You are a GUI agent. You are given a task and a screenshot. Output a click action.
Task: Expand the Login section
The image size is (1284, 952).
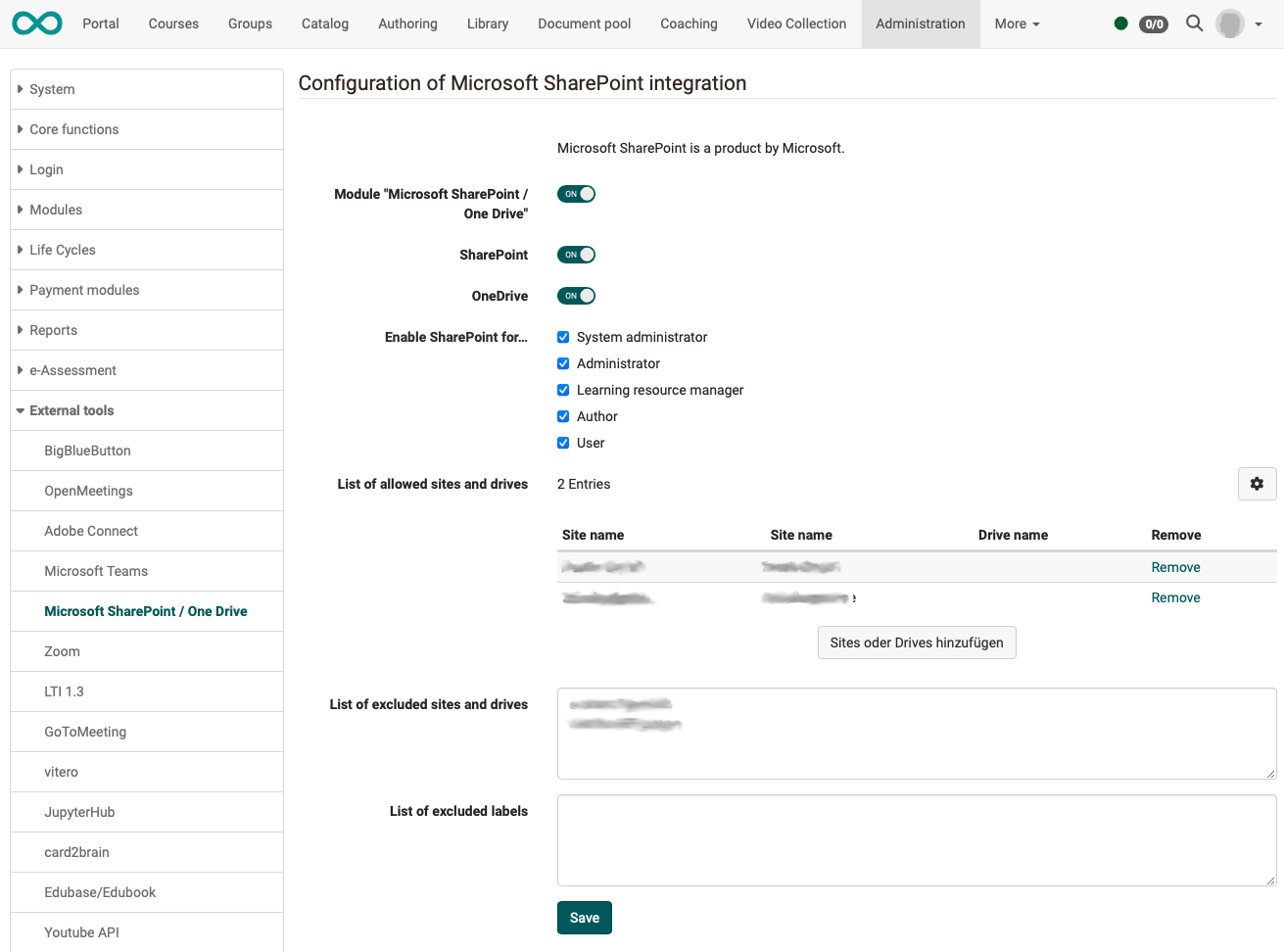point(147,169)
